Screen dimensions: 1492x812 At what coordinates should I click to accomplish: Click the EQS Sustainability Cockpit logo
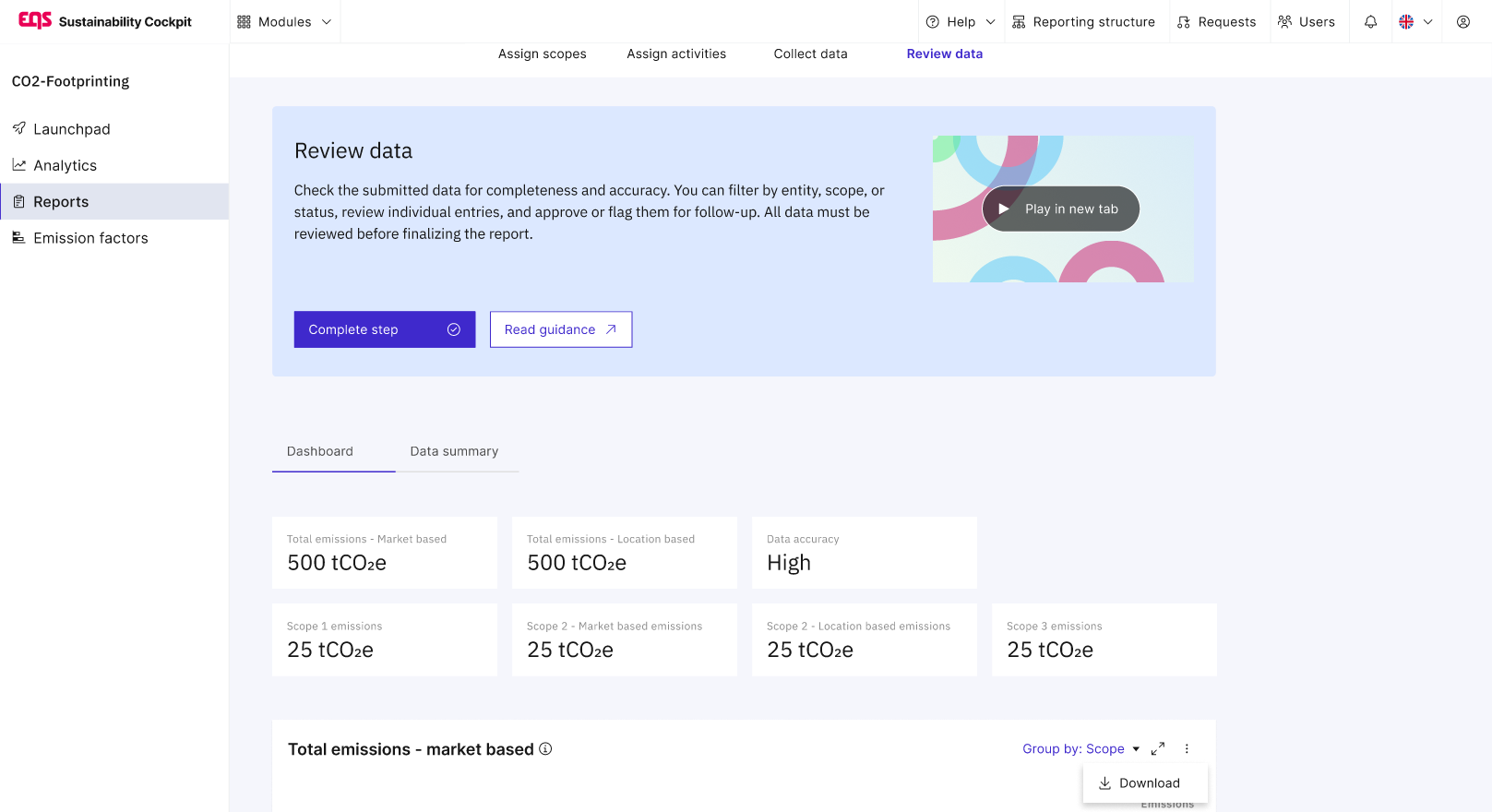(105, 21)
